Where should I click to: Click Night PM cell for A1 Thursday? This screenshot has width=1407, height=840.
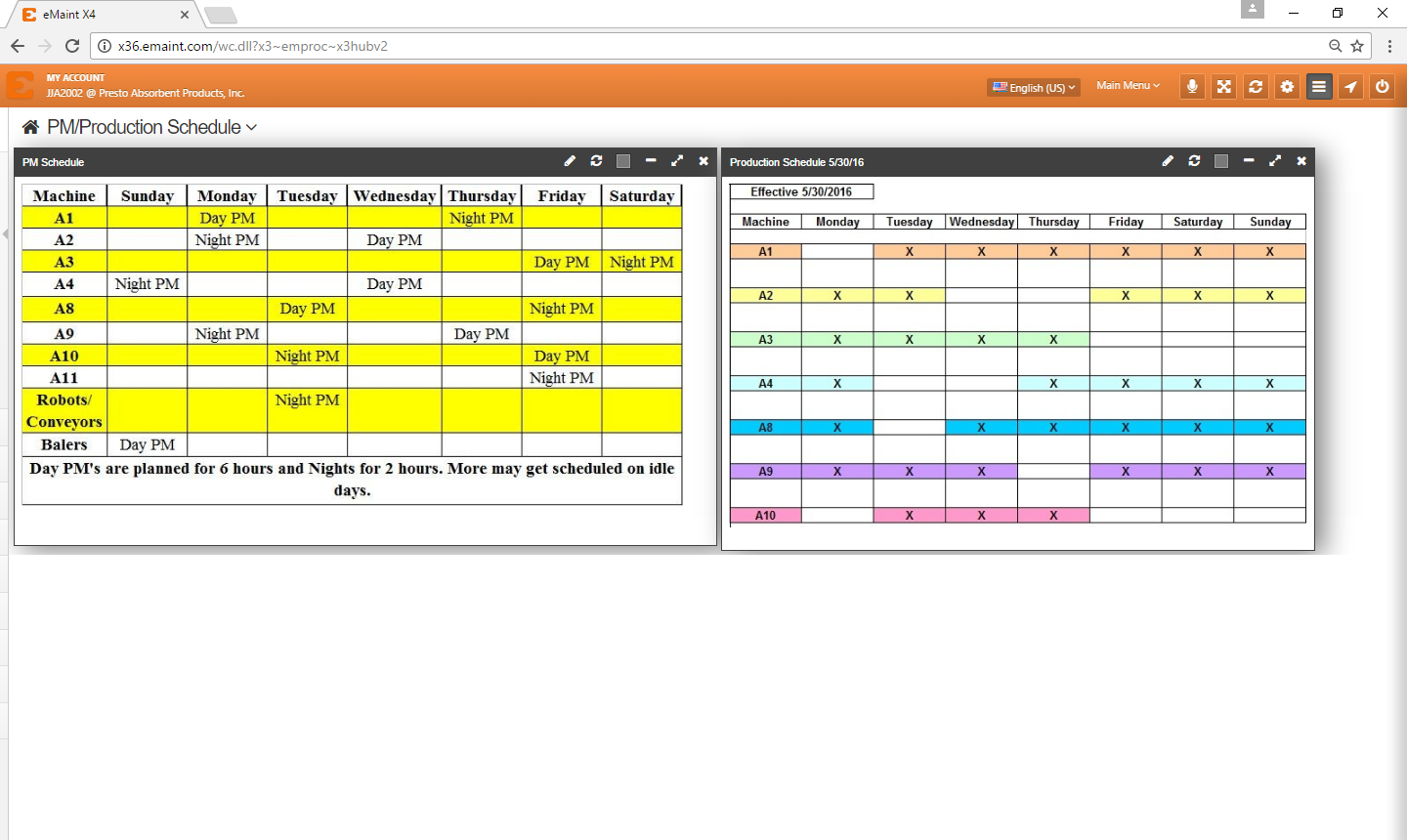[x=482, y=218]
